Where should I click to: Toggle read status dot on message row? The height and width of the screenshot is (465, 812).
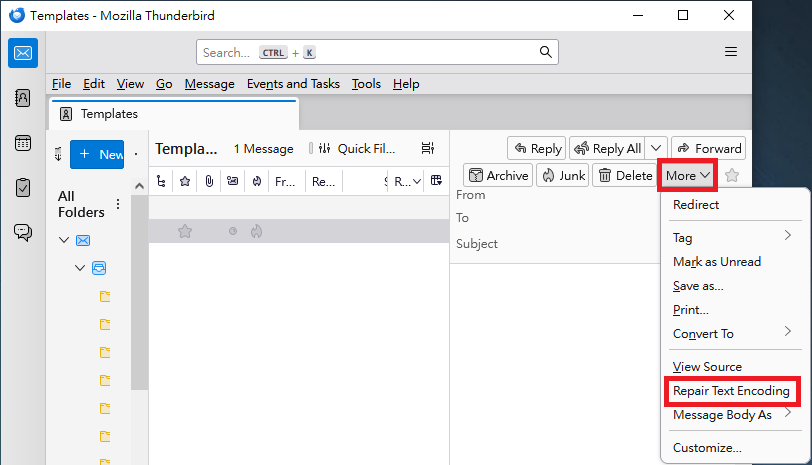coord(233,231)
